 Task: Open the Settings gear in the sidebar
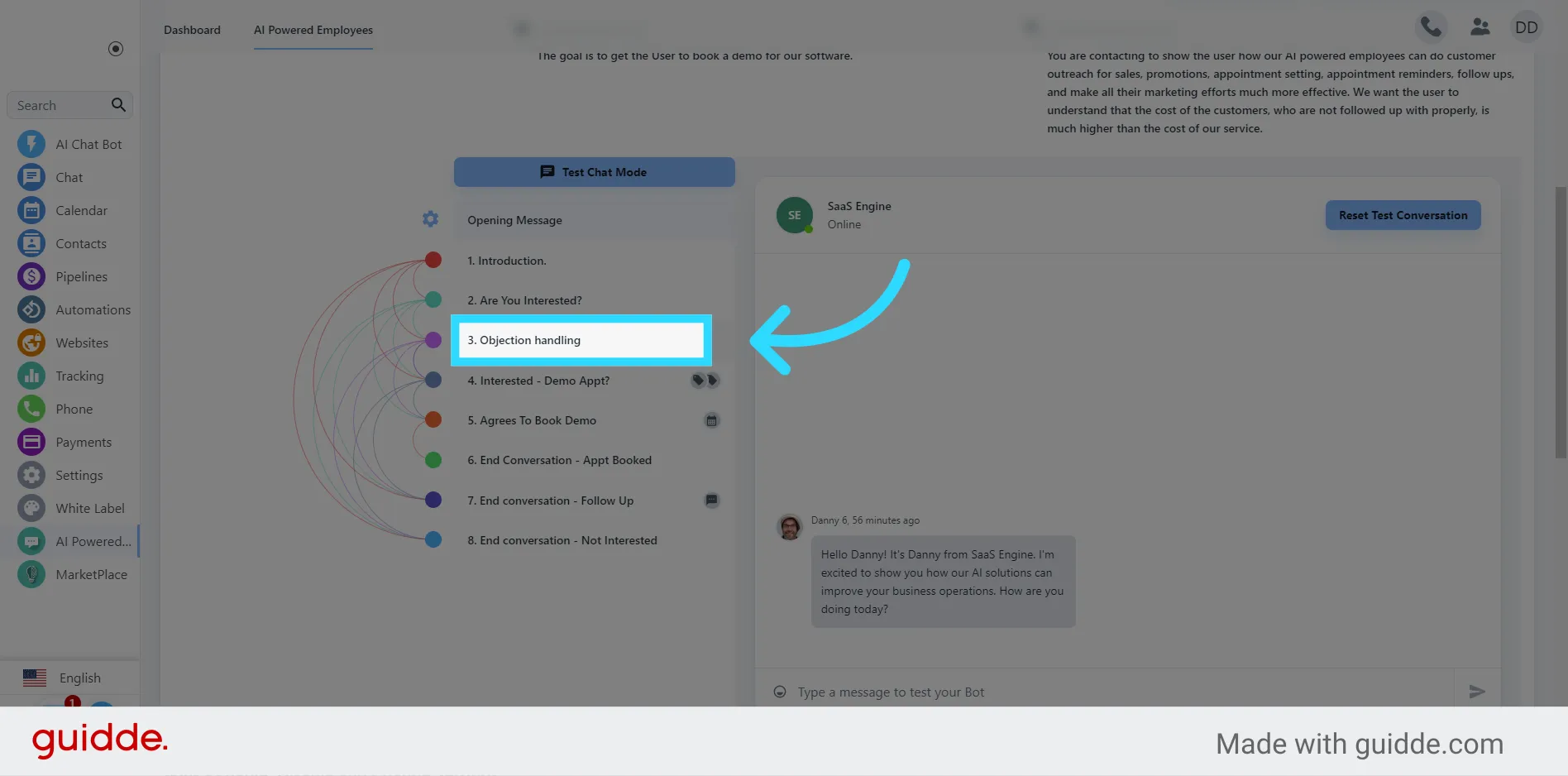31,475
